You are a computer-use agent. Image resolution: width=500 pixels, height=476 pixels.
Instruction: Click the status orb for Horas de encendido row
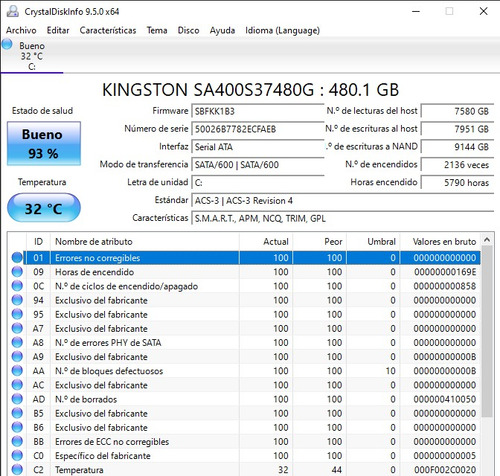point(17,272)
